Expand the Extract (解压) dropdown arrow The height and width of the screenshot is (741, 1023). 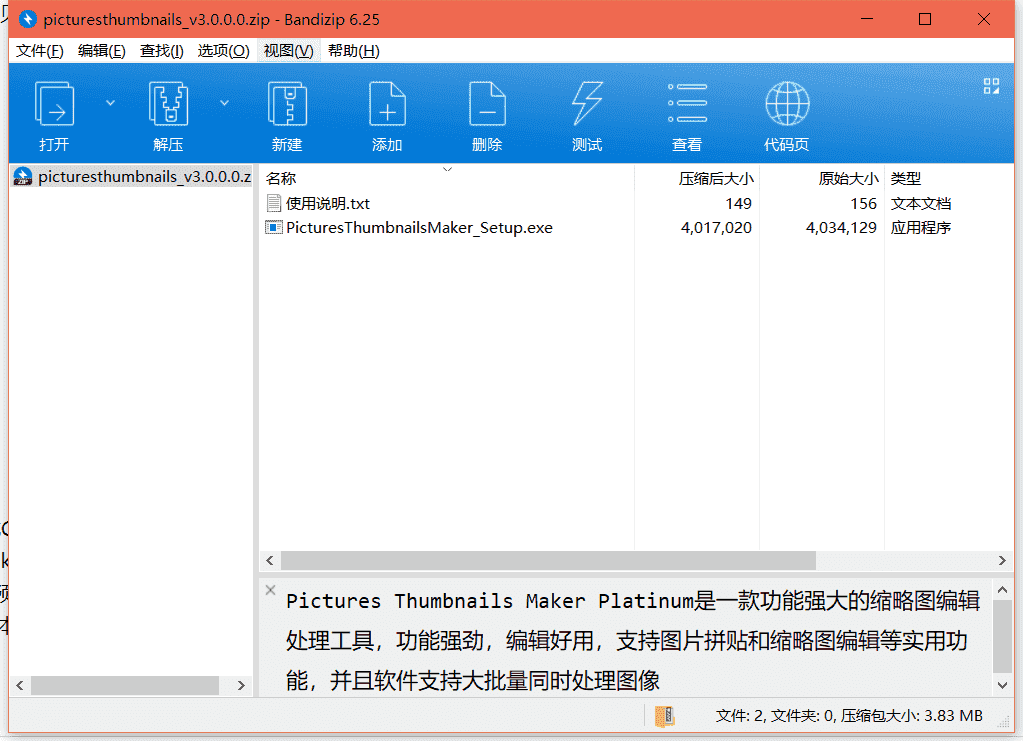(224, 103)
